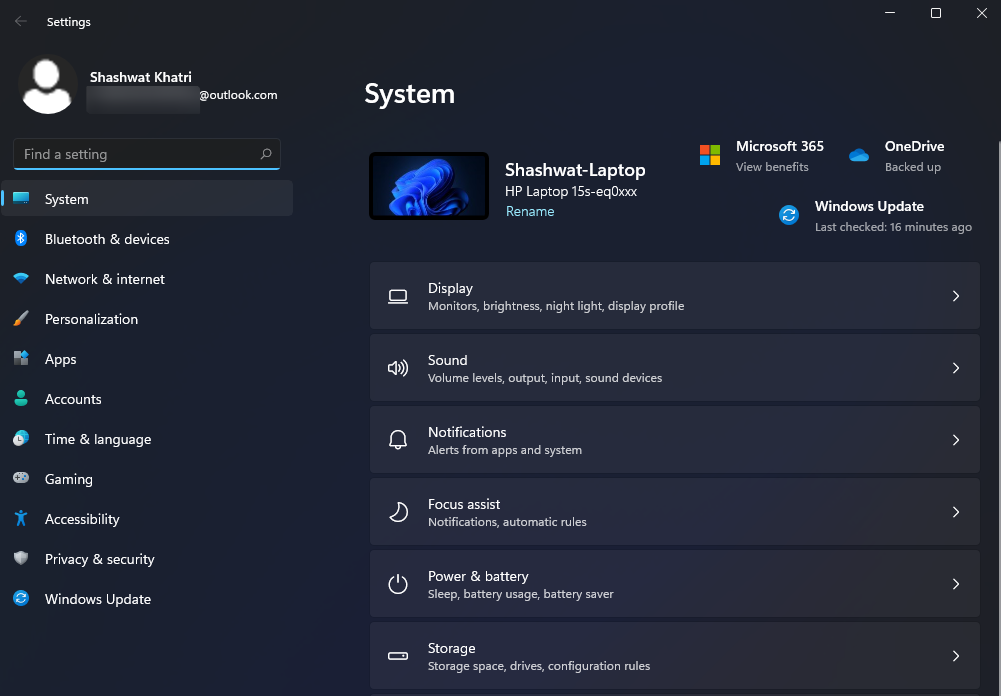Click the Windows Update sync icon in header

pyautogui.click(x=789, y=215)
